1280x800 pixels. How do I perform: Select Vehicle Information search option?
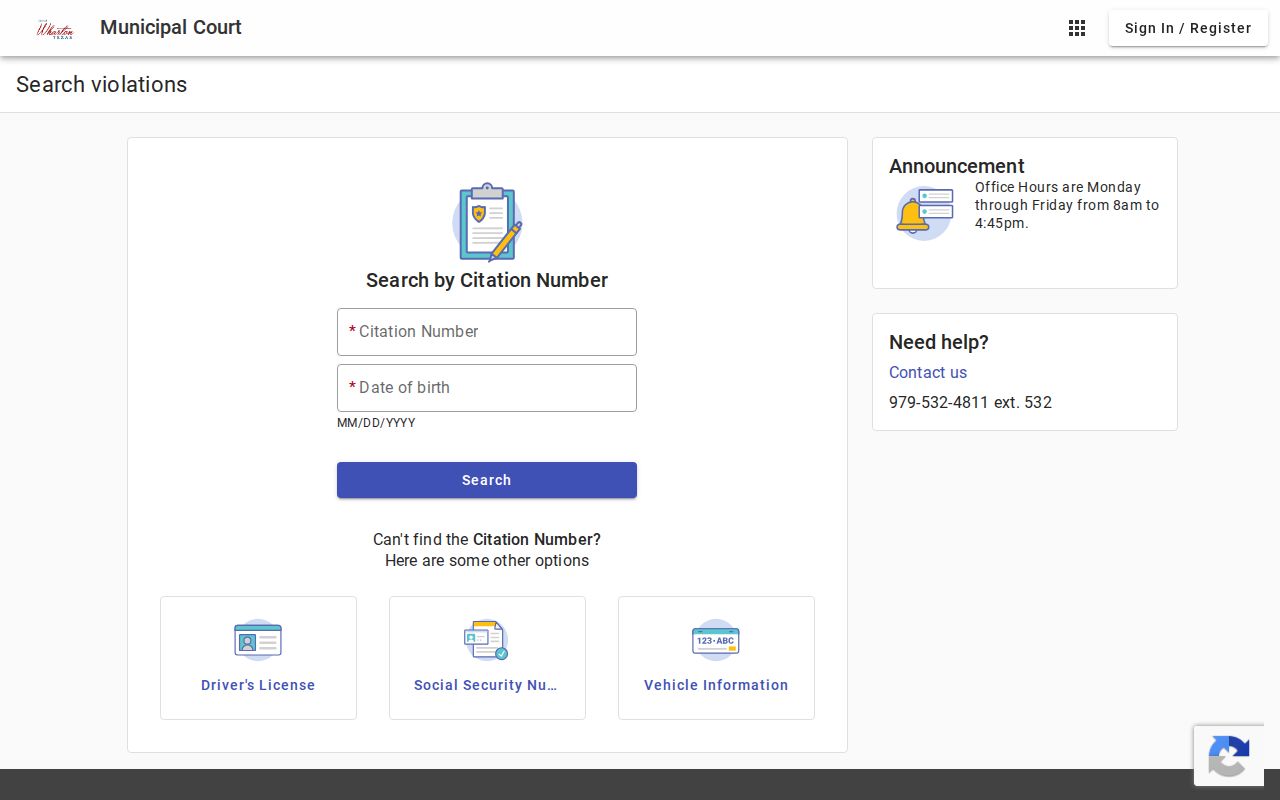716,658
